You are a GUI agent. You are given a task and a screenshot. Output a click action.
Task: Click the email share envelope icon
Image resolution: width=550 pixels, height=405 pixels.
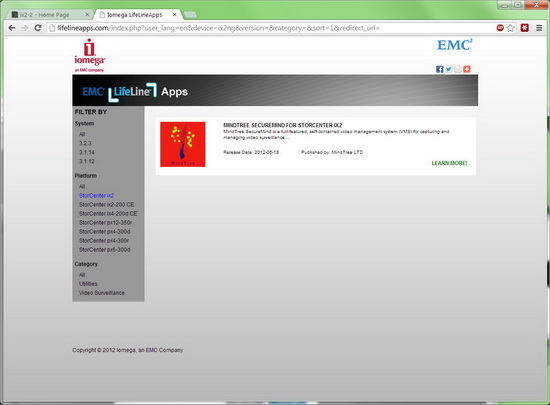point(458,69)
